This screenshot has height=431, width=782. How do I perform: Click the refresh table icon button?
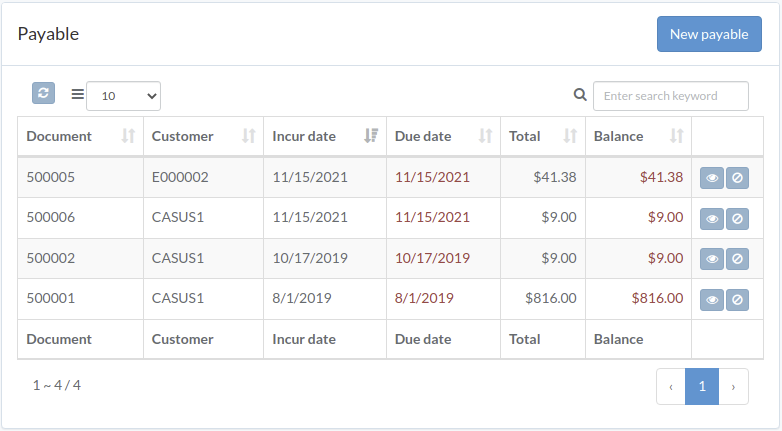[43, 93]
